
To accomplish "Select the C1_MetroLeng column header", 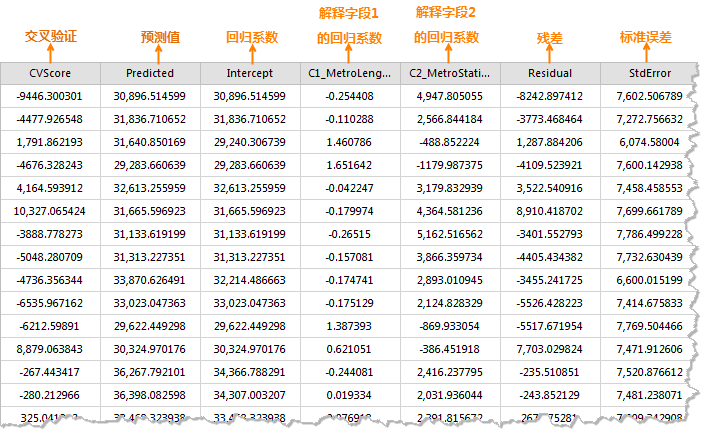I will (x=350, y=73).
